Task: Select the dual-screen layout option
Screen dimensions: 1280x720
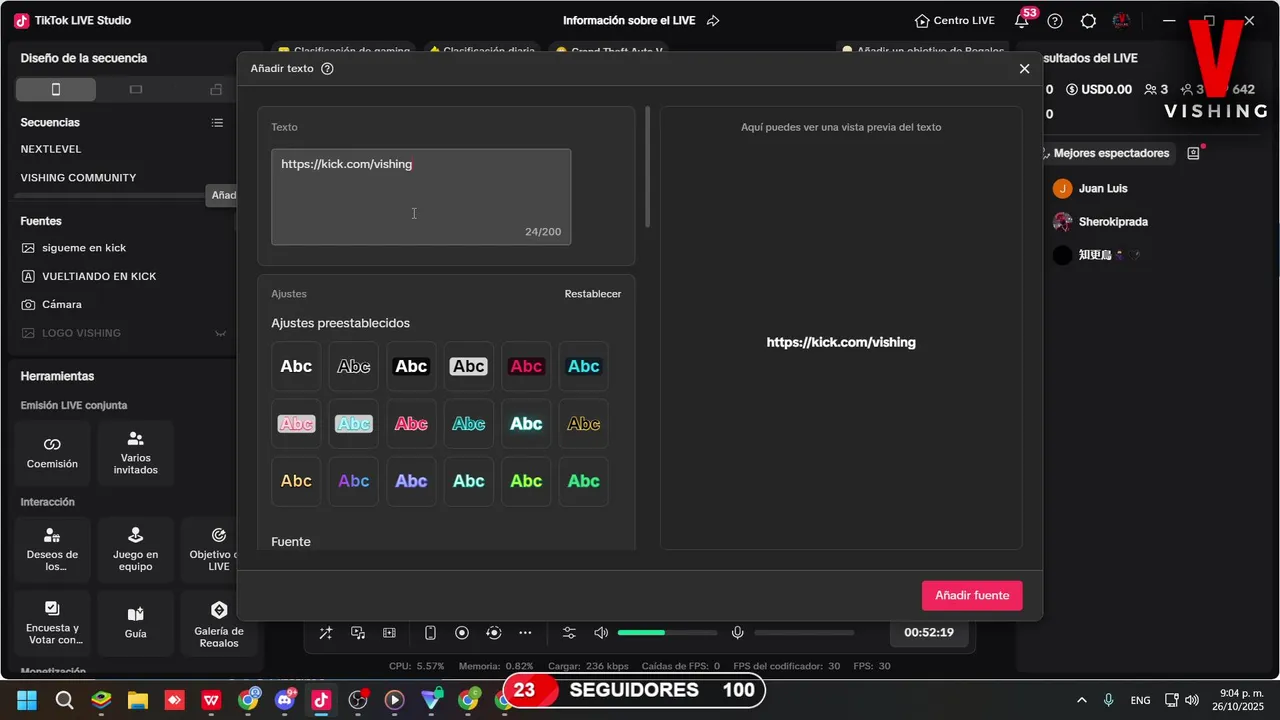Action: pos(216,90)
